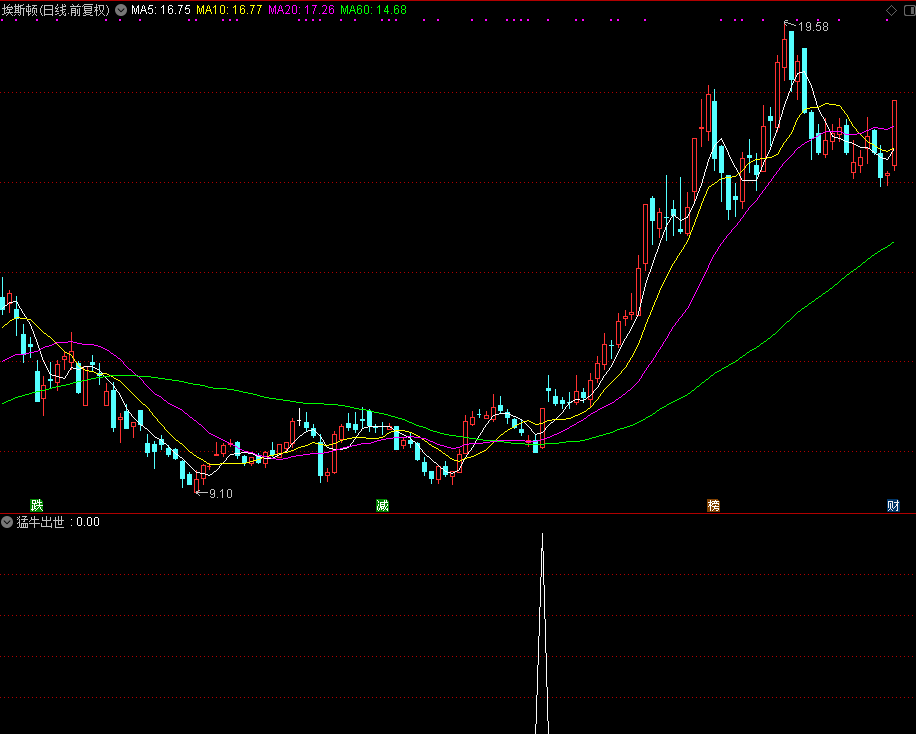Open the dropdown beside the 埃斯顿 chart title
Viewport: 916px width, 734px height.
[121, 10]
